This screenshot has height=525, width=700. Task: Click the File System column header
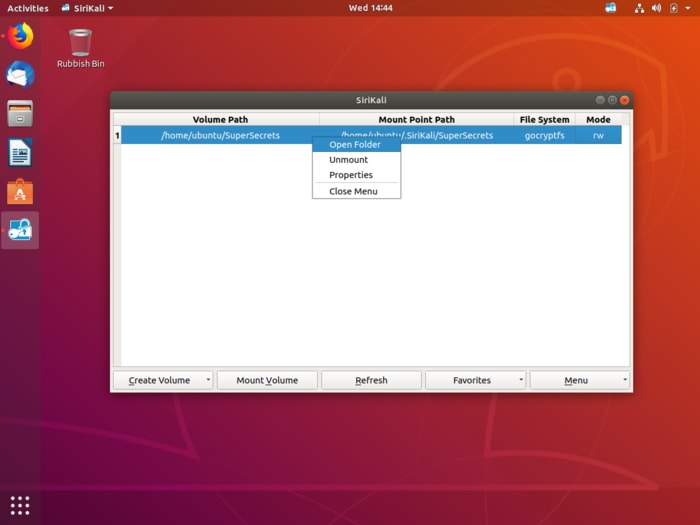pyautogui.click(x=544, y=120)
